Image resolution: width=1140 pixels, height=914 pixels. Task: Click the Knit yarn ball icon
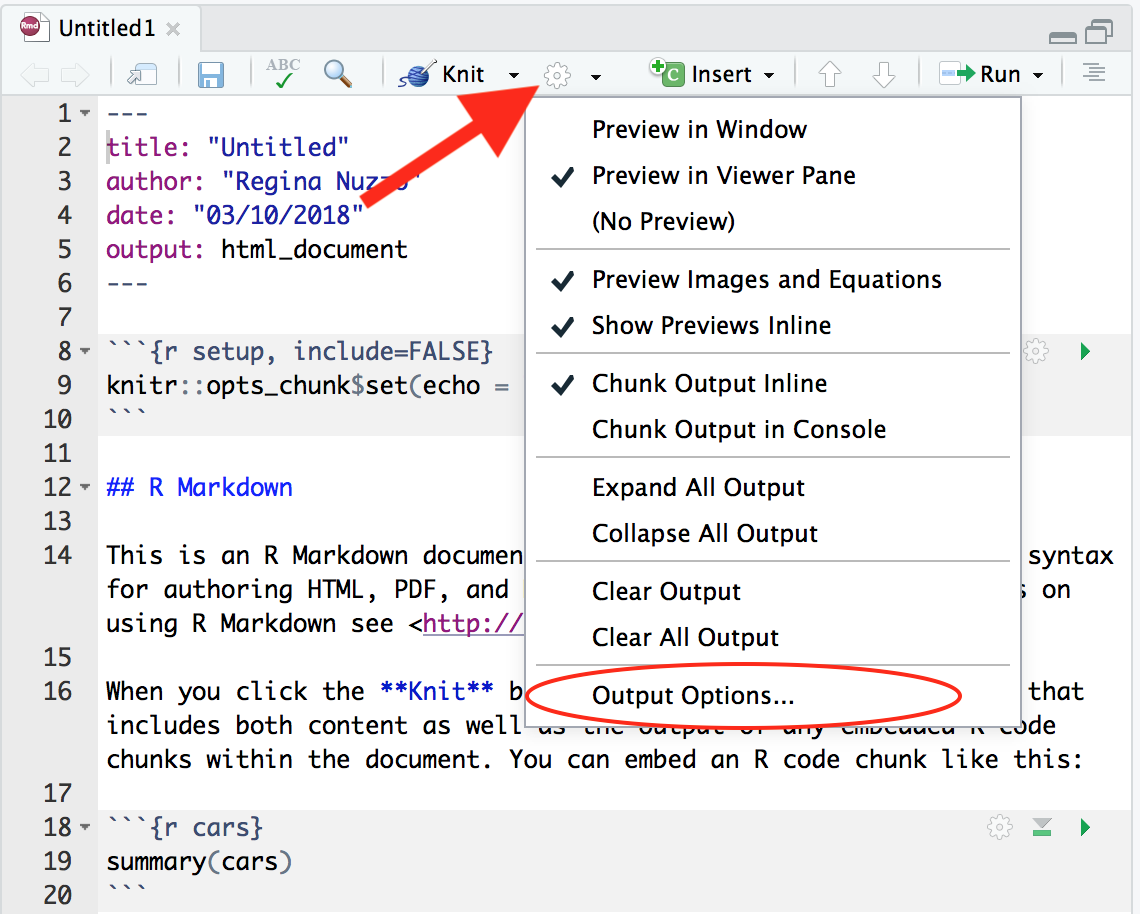pyautogui.click(x=417, y=74)
